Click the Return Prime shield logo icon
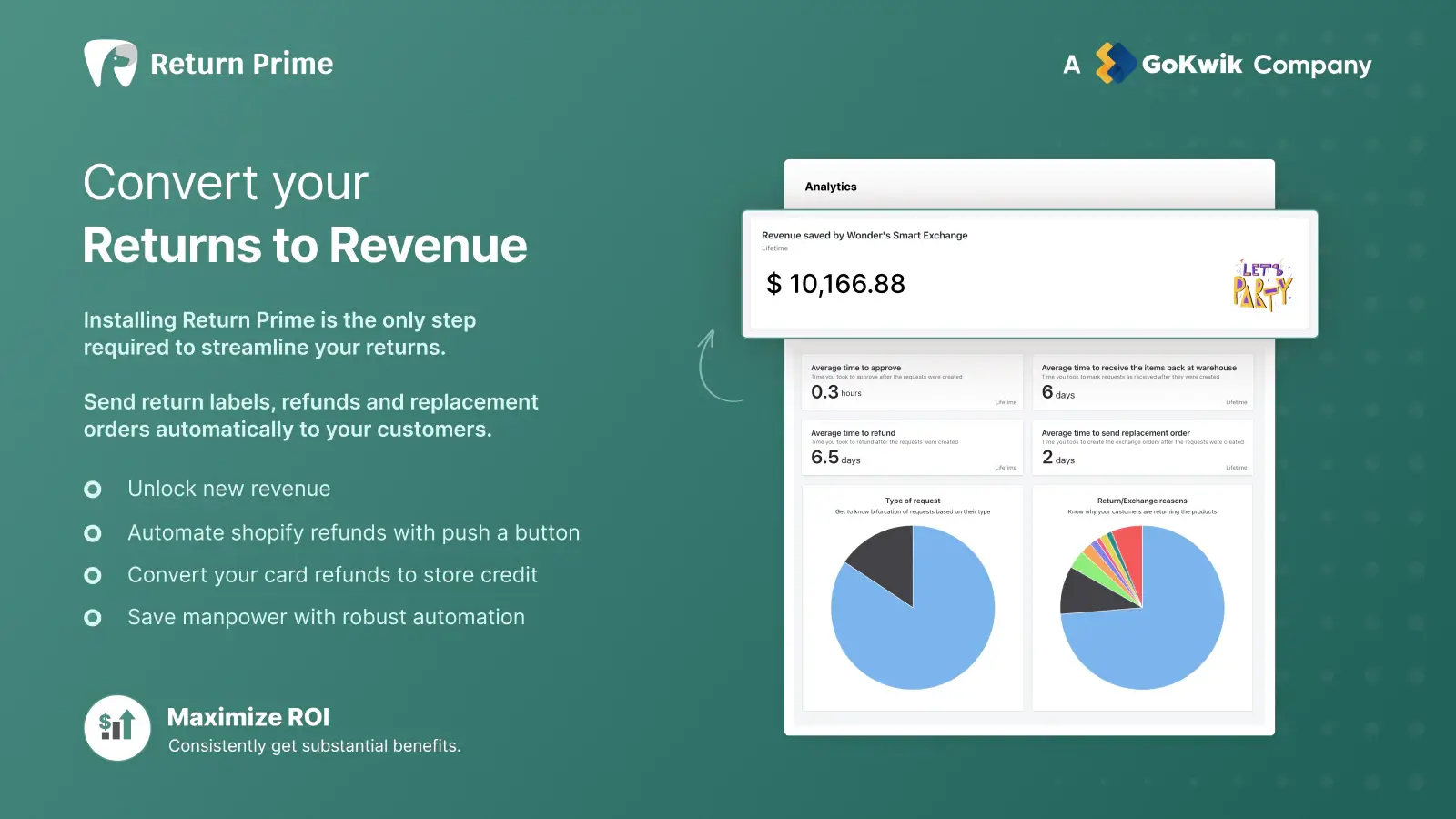This screenshot has width=1456, height=819. 110,64
